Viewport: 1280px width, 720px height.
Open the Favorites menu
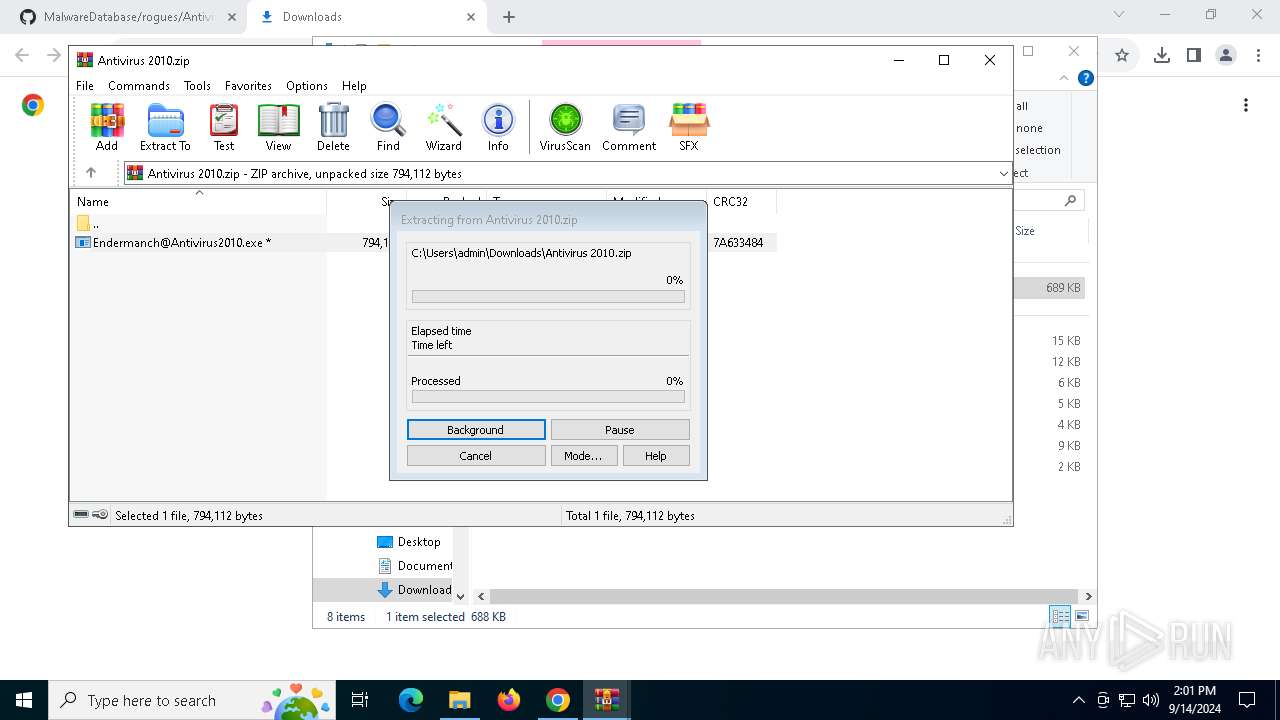[248, 86]
